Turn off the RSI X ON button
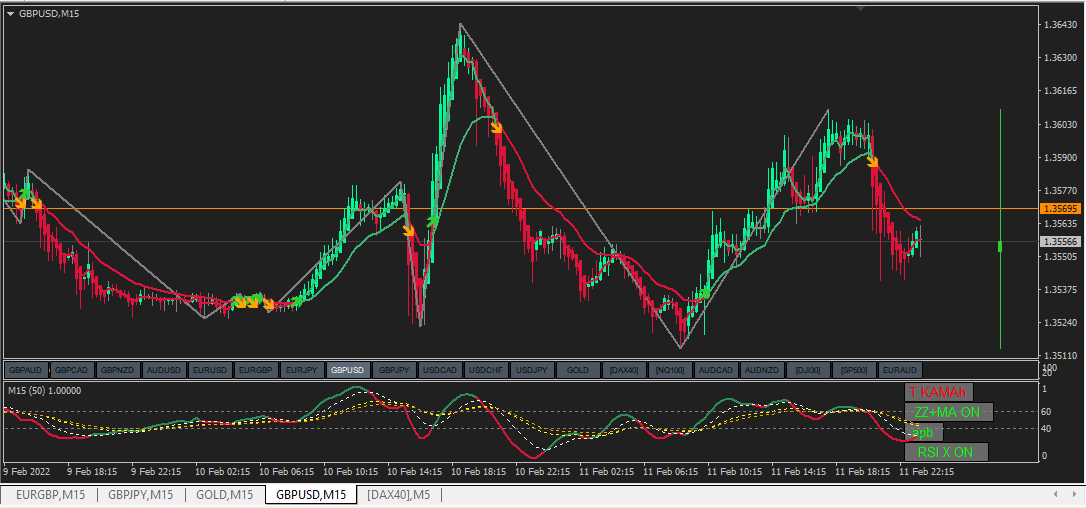The image size is (1086, 508). click(946, 453)
